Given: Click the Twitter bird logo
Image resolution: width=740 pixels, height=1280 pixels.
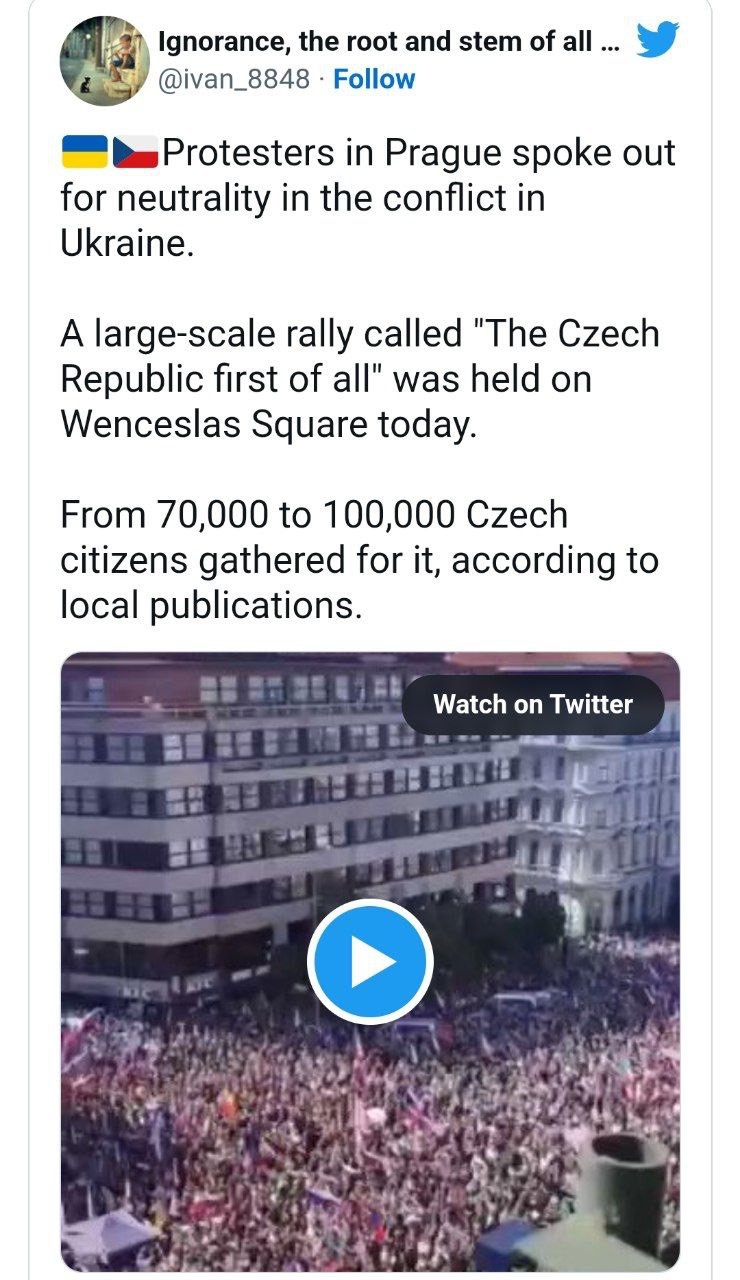Looking at the screenshot, I should 657,41.
